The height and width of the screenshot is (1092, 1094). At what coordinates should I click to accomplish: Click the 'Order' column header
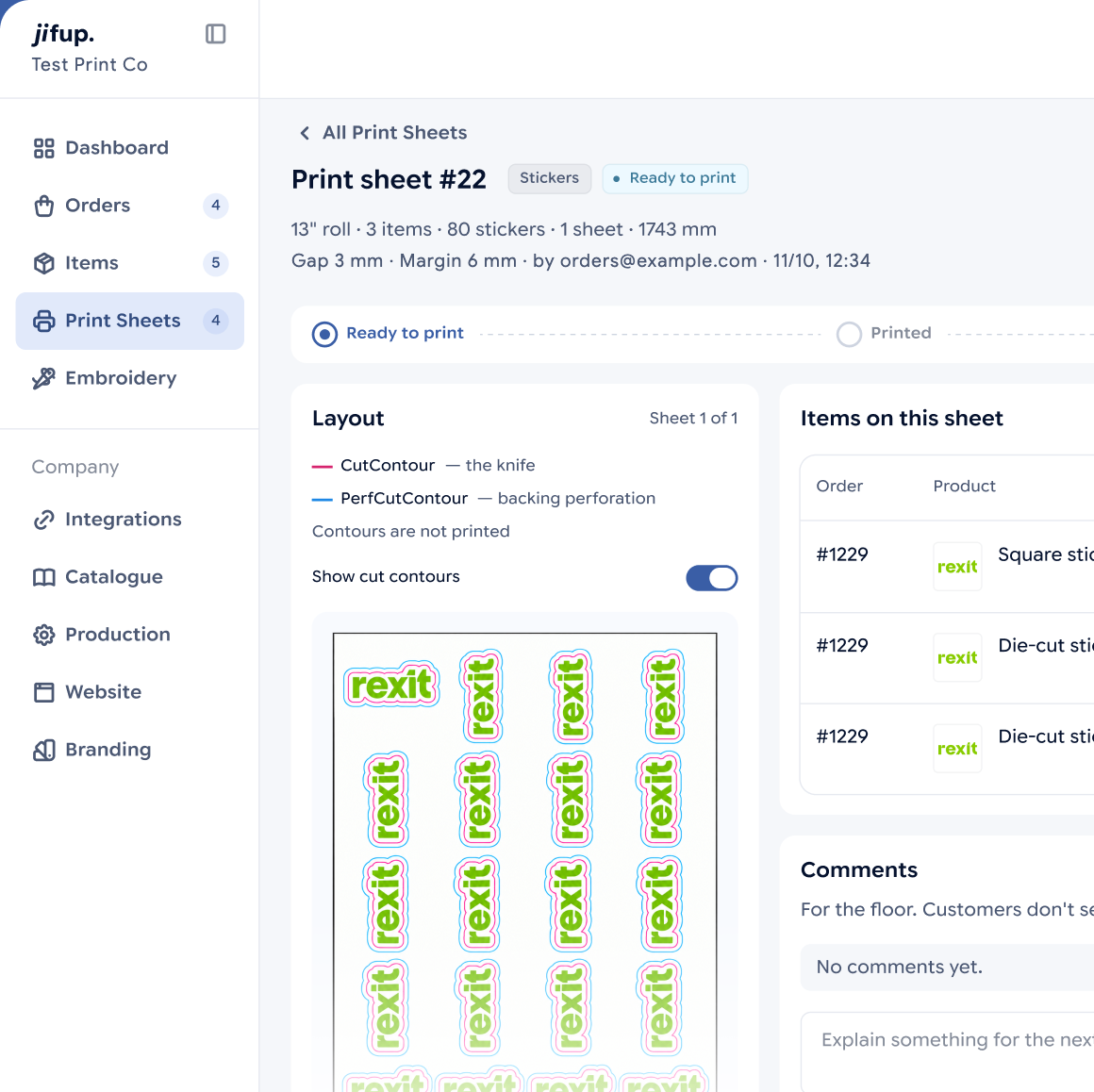839,487
